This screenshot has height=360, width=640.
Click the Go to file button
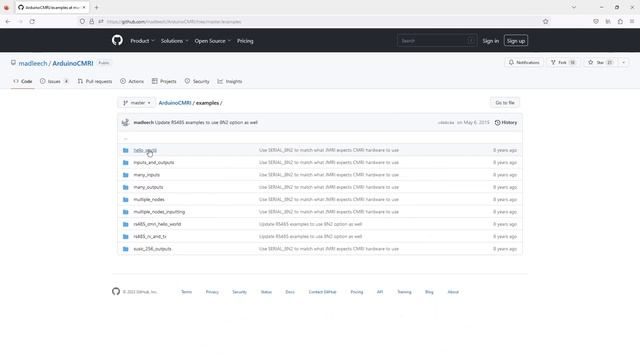505,103
